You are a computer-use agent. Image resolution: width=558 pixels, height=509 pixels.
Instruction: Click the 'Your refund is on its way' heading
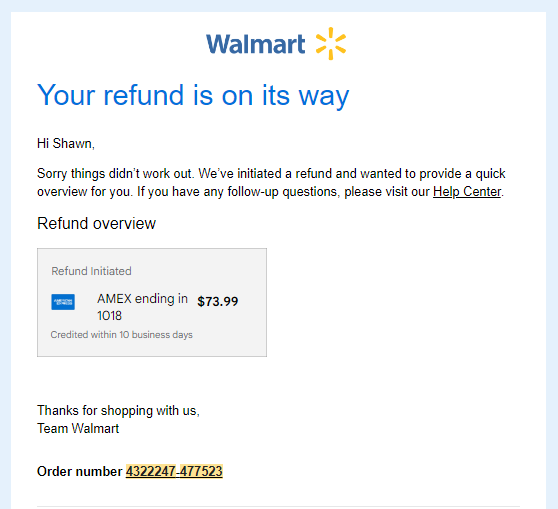pos(193,95)
